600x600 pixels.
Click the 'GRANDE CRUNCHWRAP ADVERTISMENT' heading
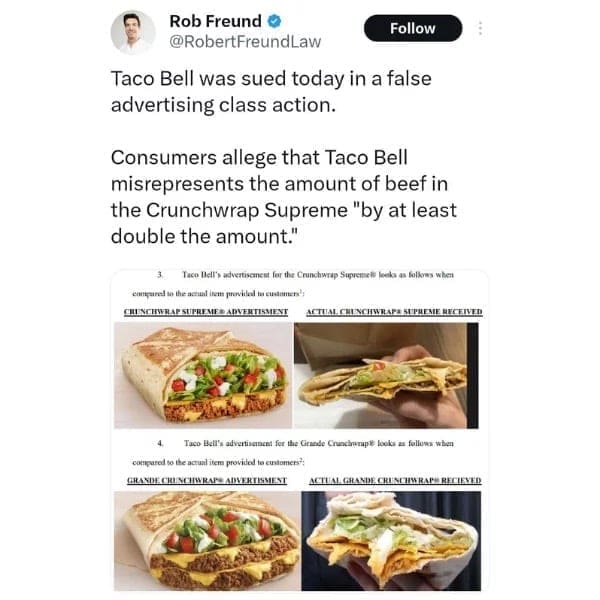[206, 481]
